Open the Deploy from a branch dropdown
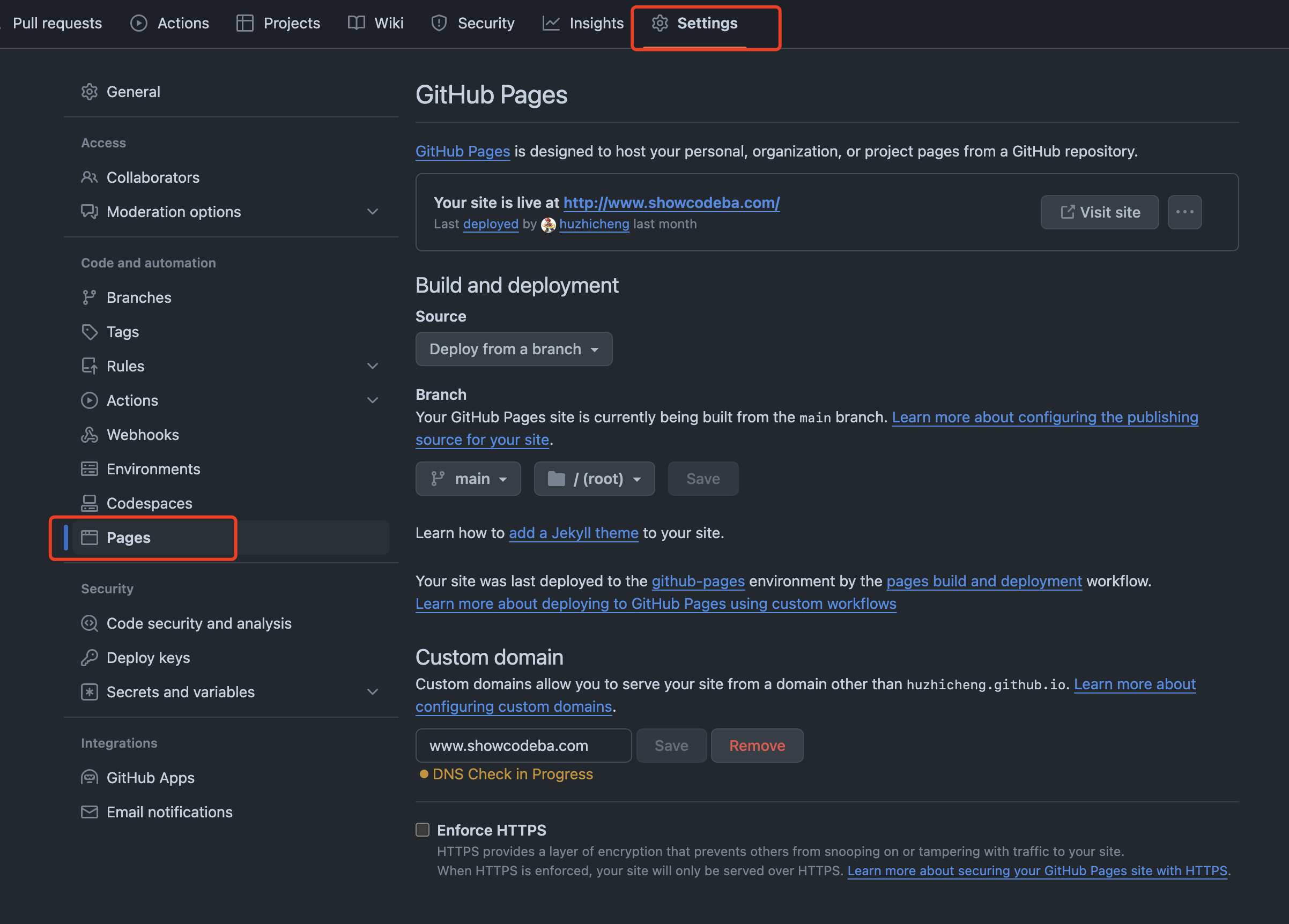Viewport: 1289px width, 924px height. (x=513, y=349)
